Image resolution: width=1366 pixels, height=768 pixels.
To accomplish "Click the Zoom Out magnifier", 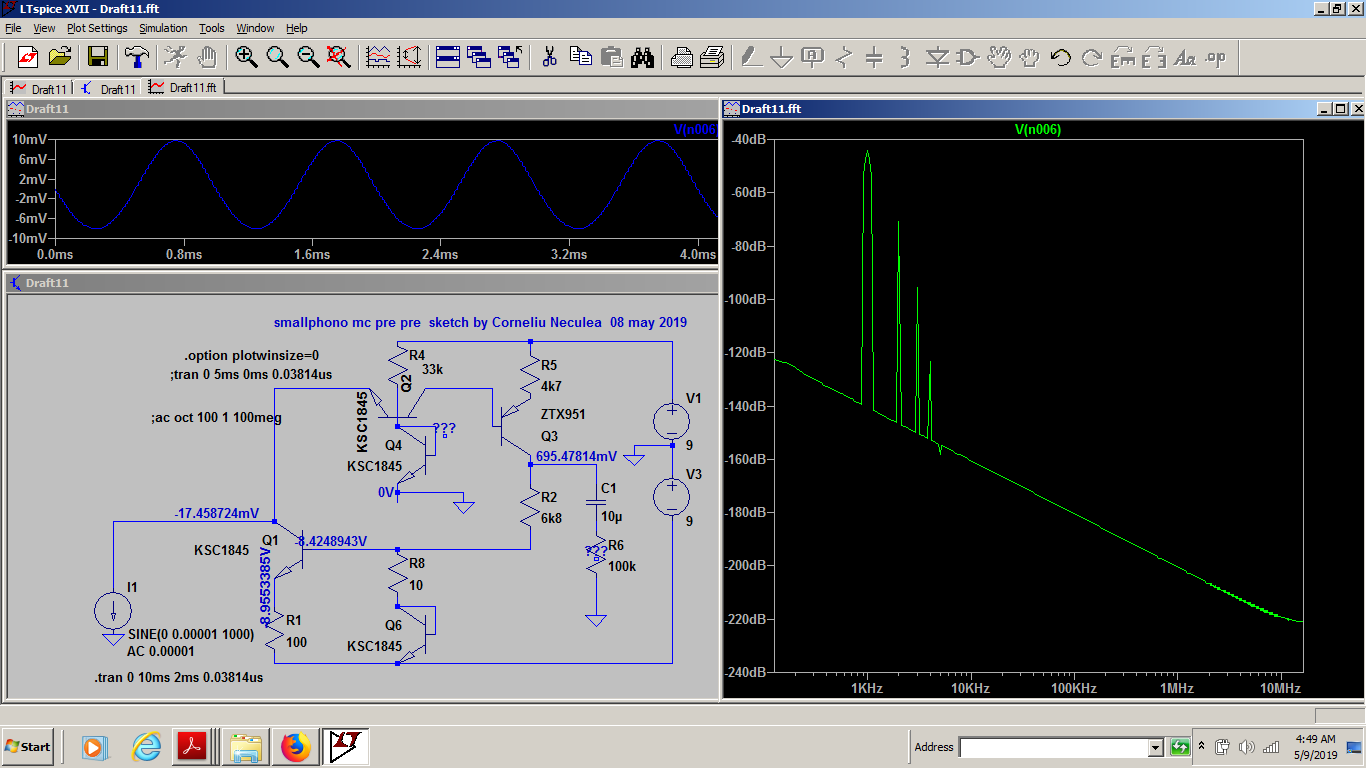I will pos(308,56).
